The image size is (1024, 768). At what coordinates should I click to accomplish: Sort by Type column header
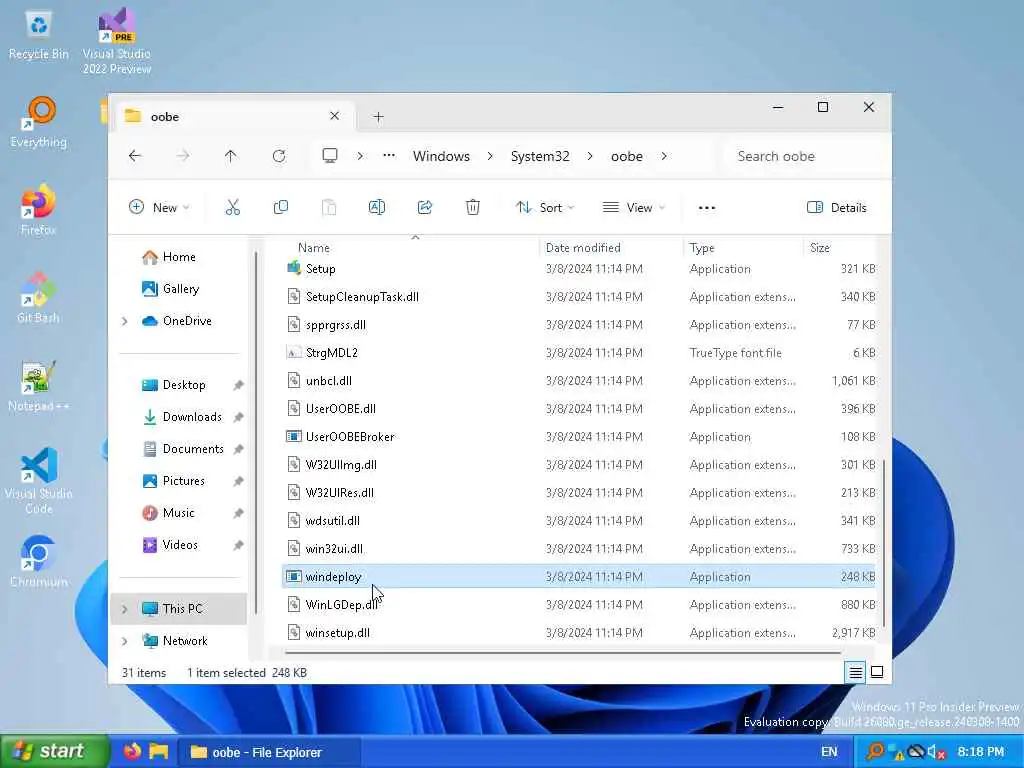coord(743,248)
